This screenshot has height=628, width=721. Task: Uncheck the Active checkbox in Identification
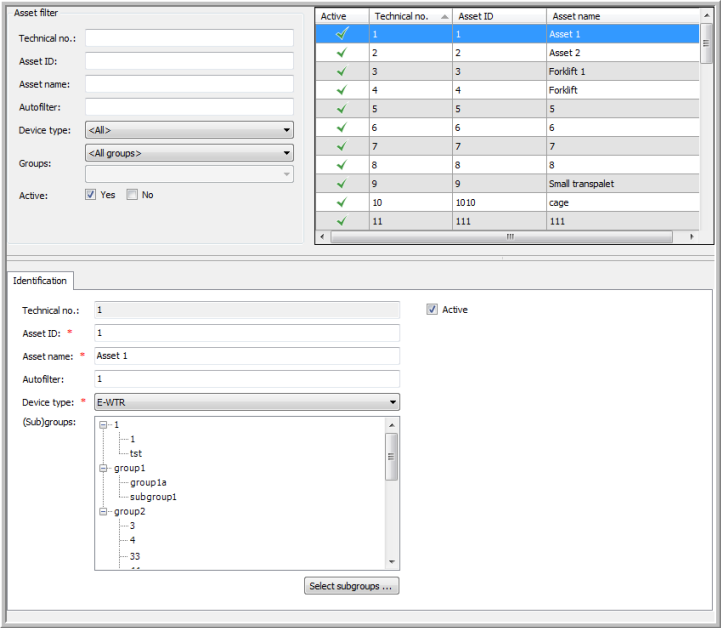pos(432,310)
